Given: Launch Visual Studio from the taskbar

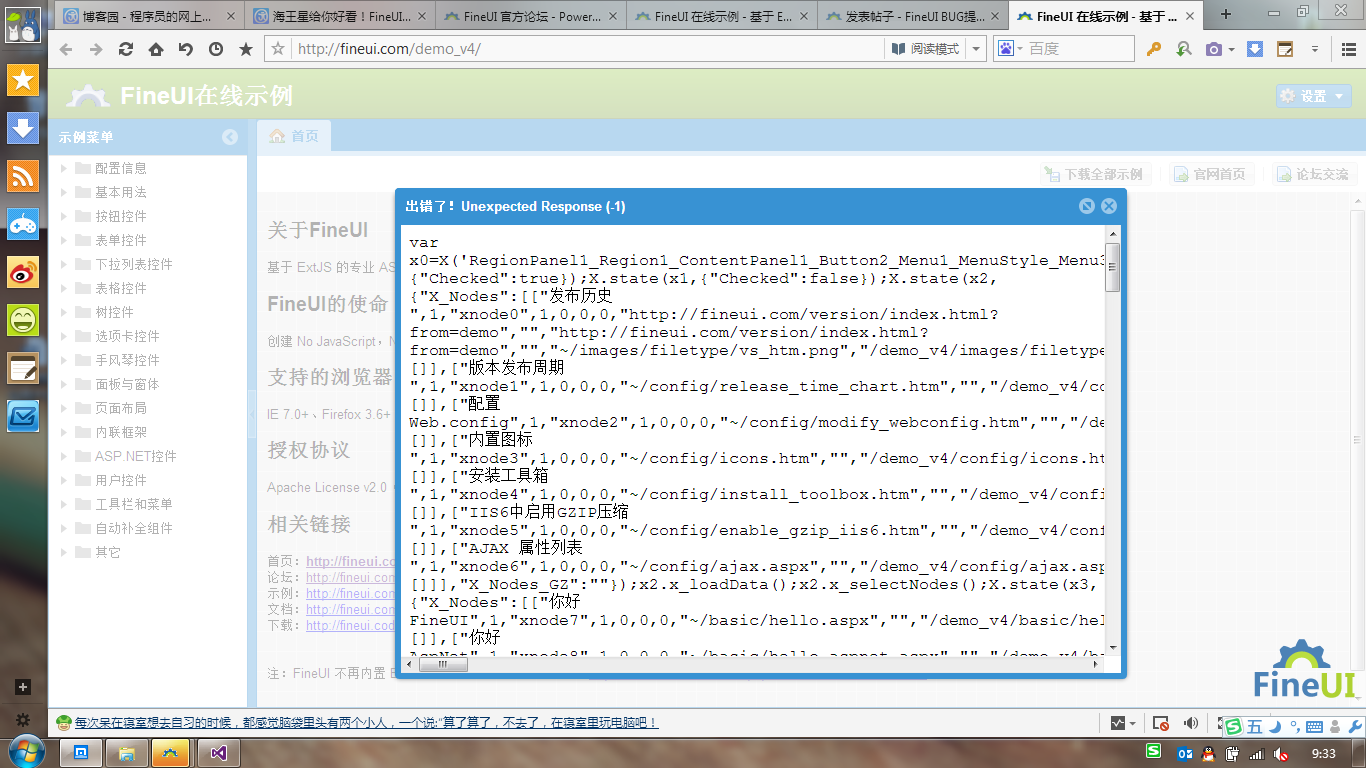Looking at the screenshot, I should (x=218, y=752).
